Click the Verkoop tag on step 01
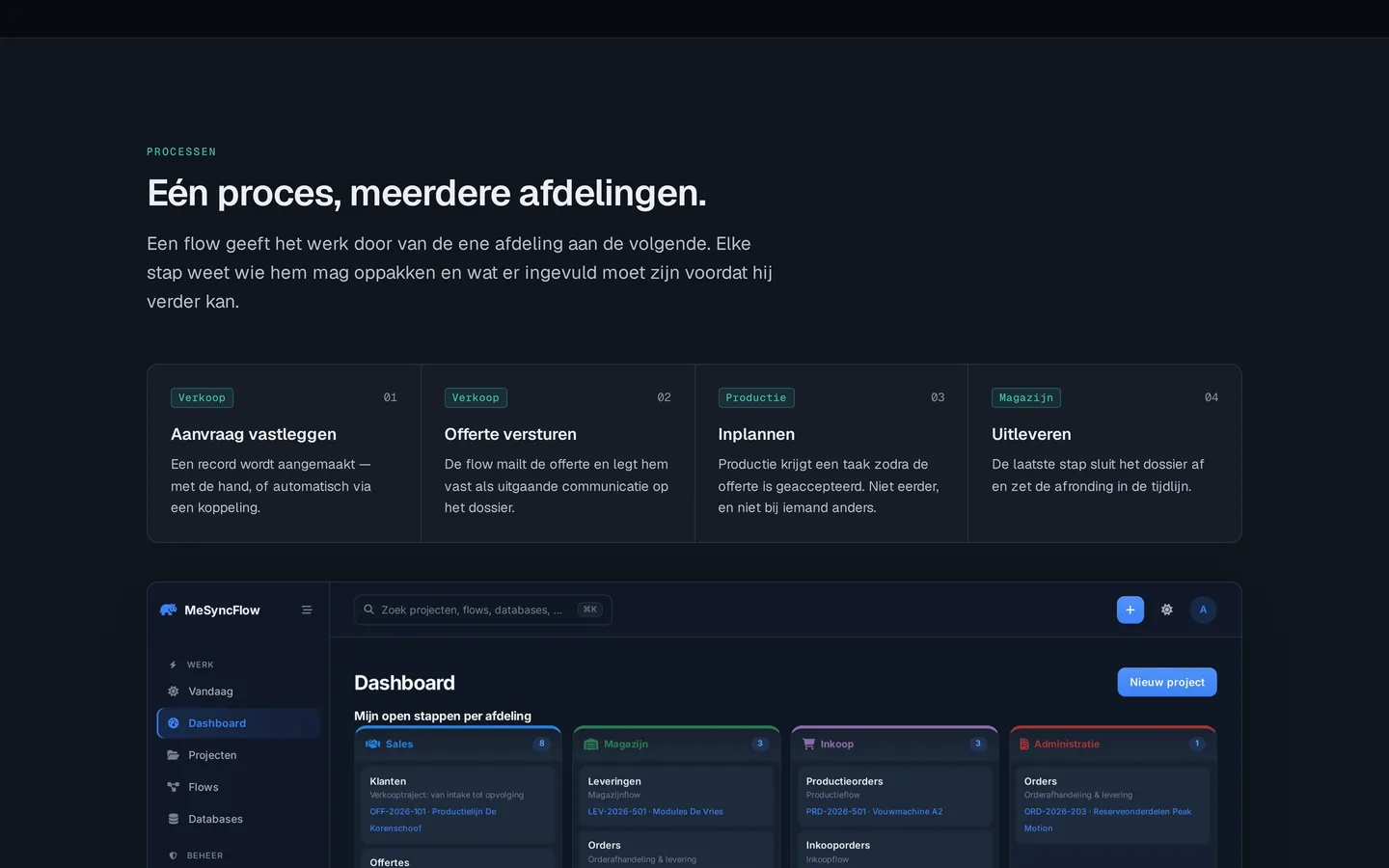Image resolution: width=1389 pixels, height=868 pixels. [x=202, y=397]
